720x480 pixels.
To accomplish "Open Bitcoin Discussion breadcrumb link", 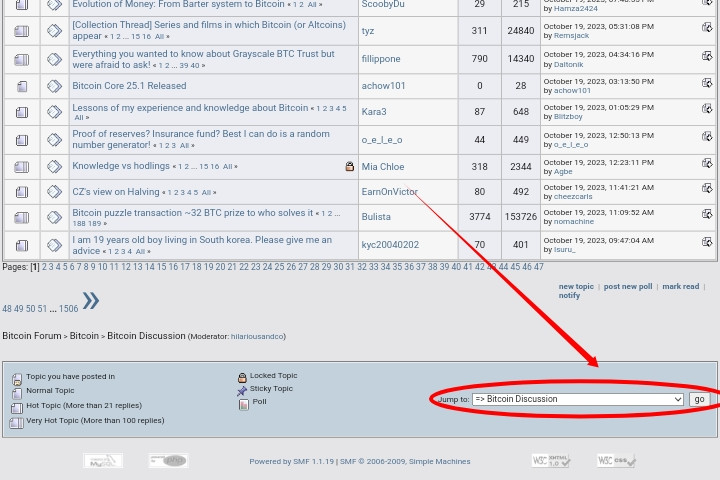I will 146,336.
